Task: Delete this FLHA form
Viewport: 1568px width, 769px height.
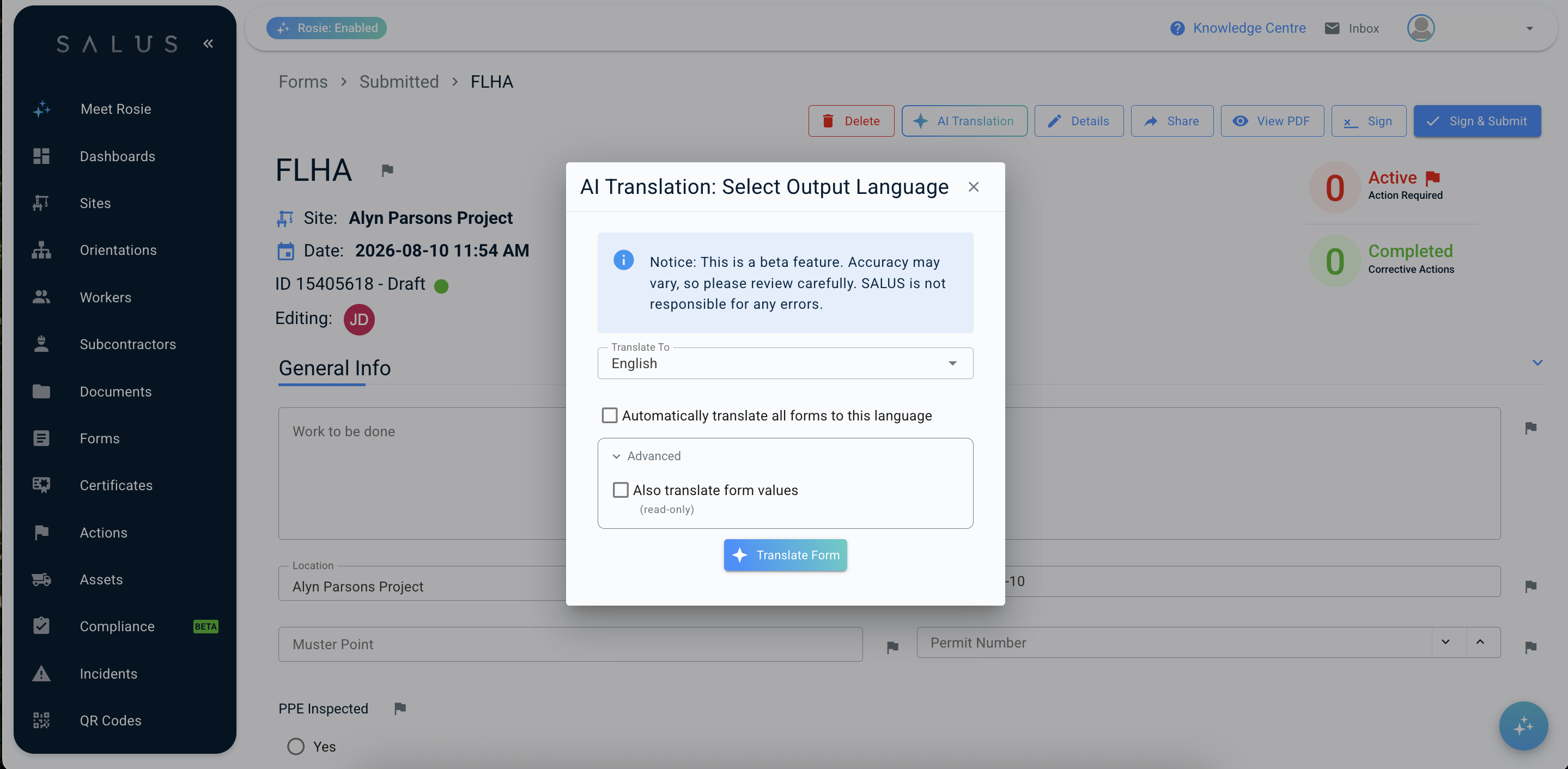Action: click(851, 121)
